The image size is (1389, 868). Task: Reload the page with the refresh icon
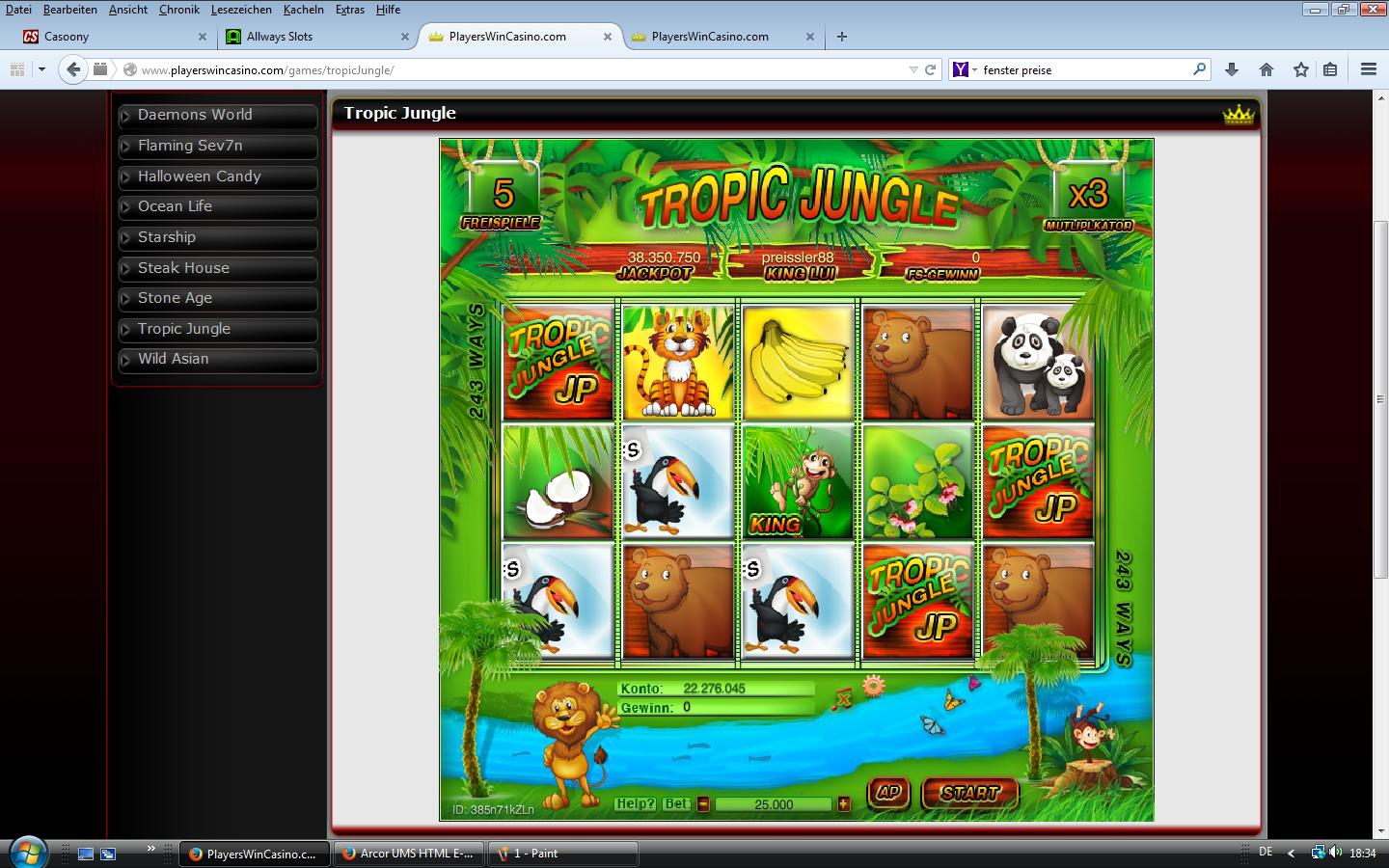tap(931, 69)
